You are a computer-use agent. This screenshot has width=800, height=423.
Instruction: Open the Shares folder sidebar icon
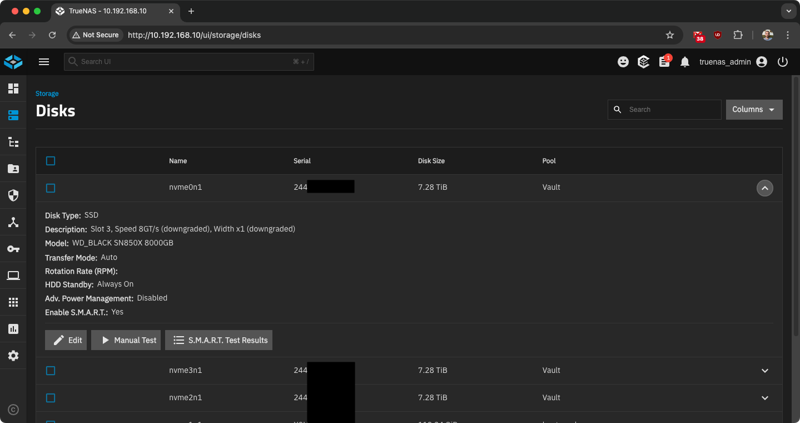coord(13,168)
